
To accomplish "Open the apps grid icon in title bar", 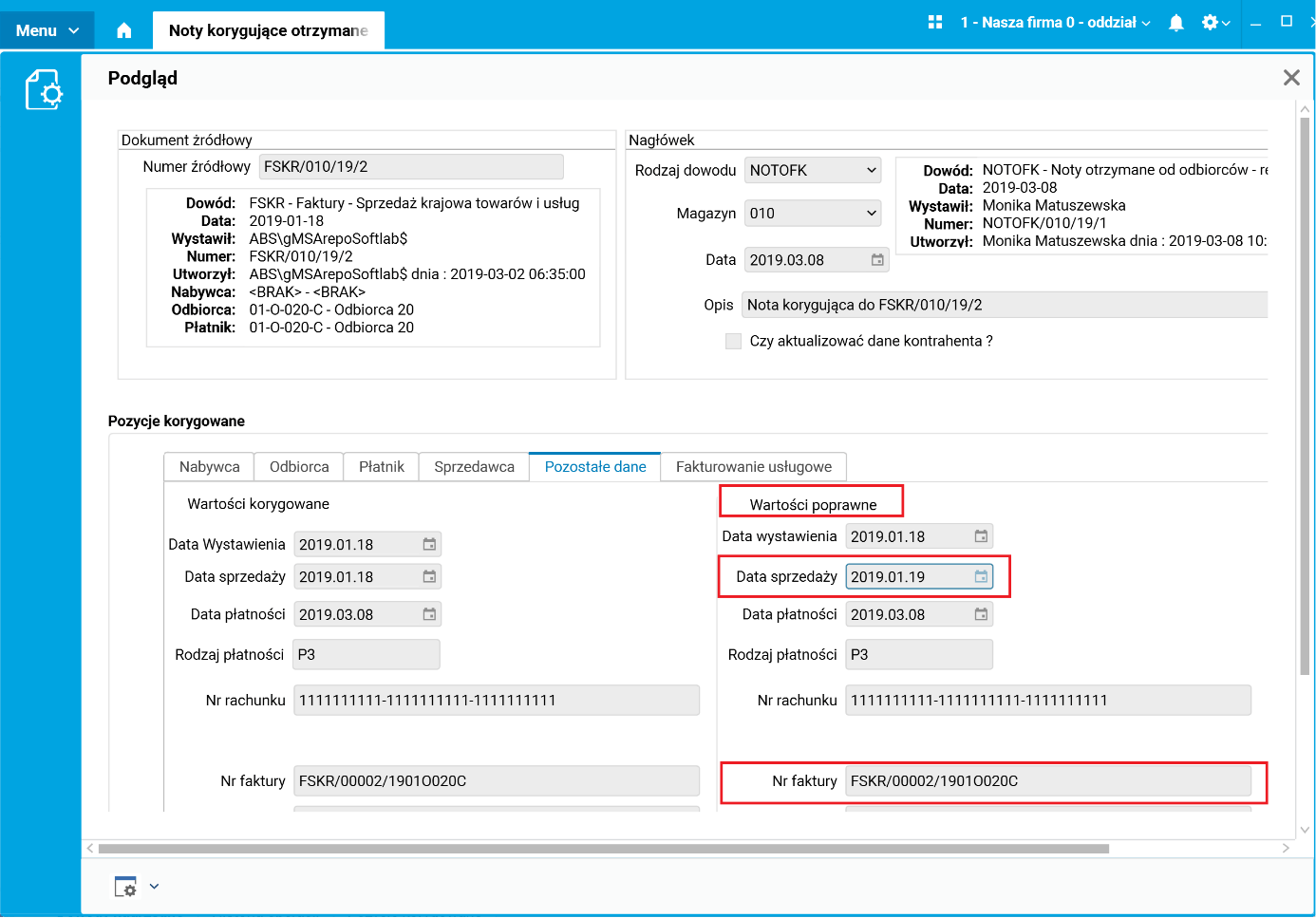I will tap(935, 22).
